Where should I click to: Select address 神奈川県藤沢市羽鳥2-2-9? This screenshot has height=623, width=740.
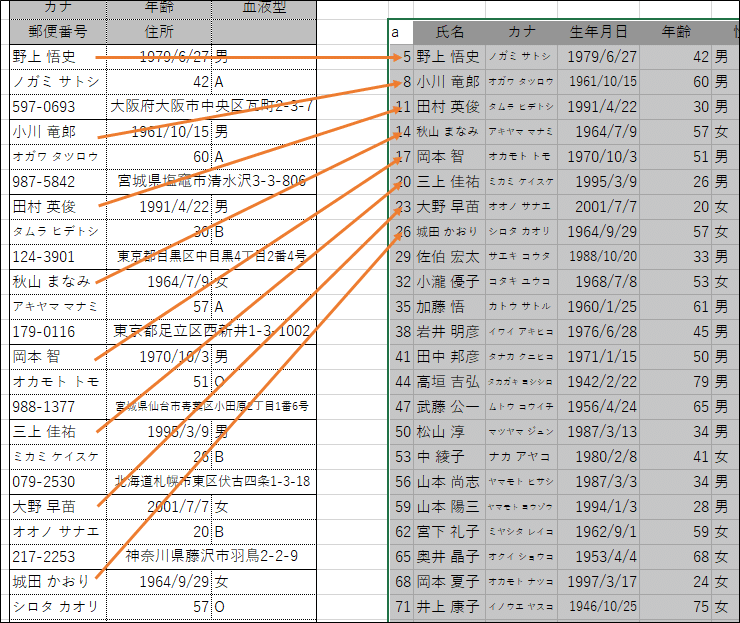tap(211, 557)
